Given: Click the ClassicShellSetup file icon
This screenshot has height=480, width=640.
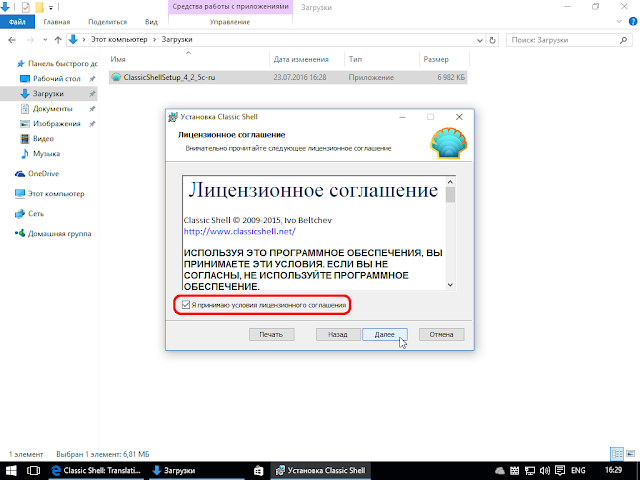Looking at the screenshot, I should click(x=116, y=77).
